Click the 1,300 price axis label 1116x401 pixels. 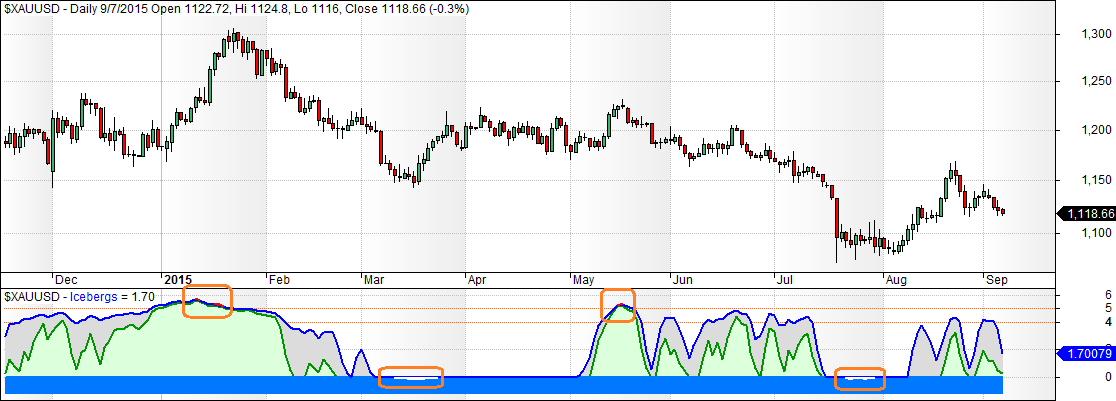point(1084,34)
